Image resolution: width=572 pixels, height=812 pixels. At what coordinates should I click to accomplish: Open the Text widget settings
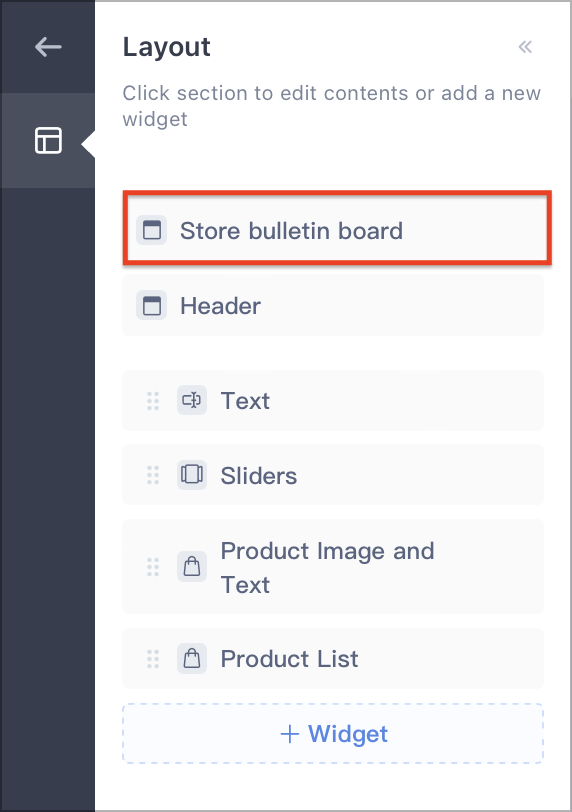333,400
